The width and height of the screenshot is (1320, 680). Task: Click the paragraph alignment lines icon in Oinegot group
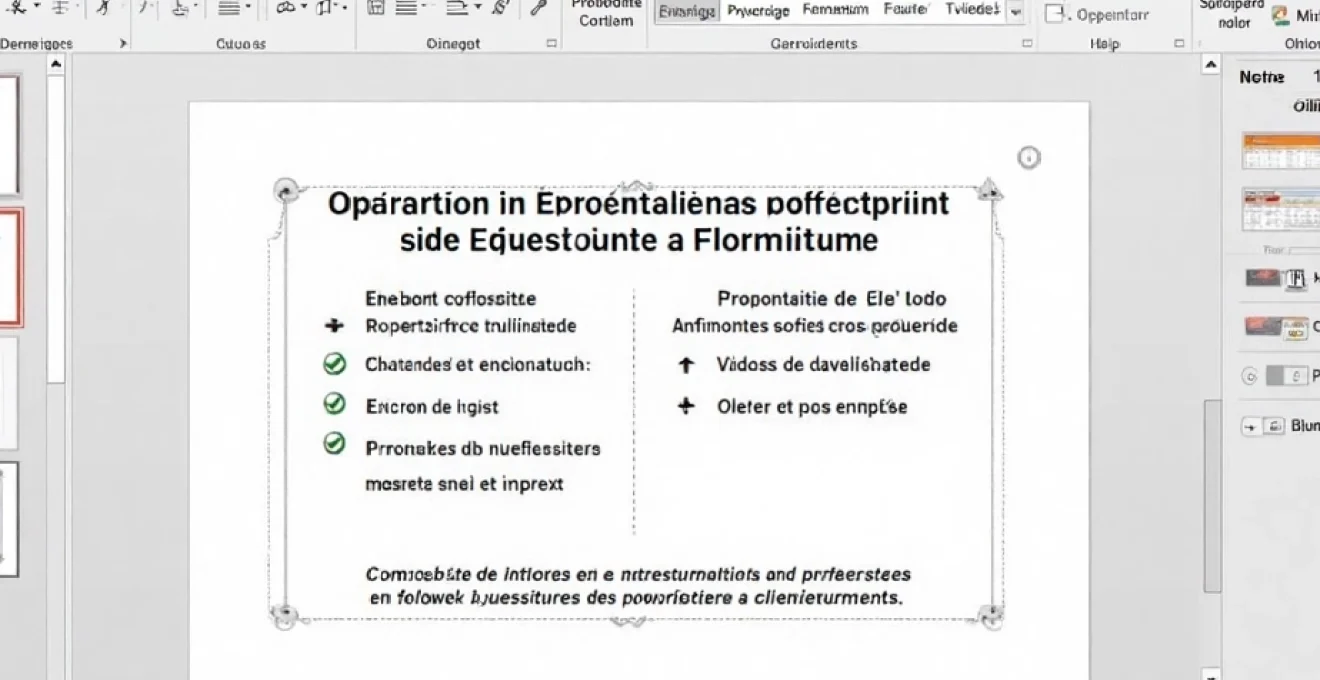click(405, 8)
